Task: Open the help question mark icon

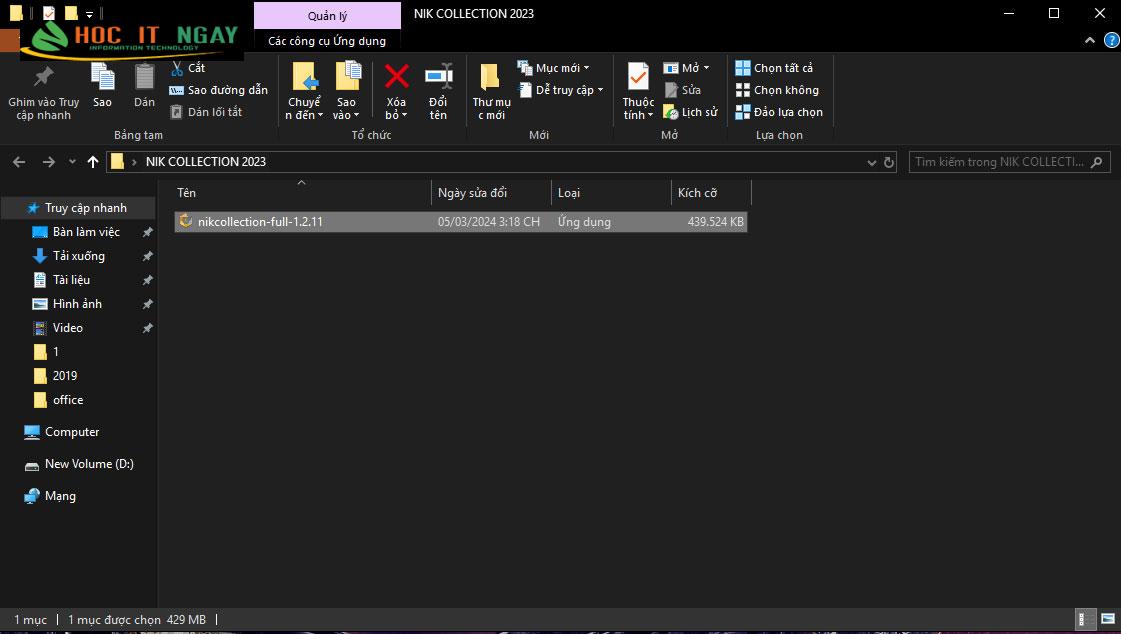Action: coord(1111,41)
